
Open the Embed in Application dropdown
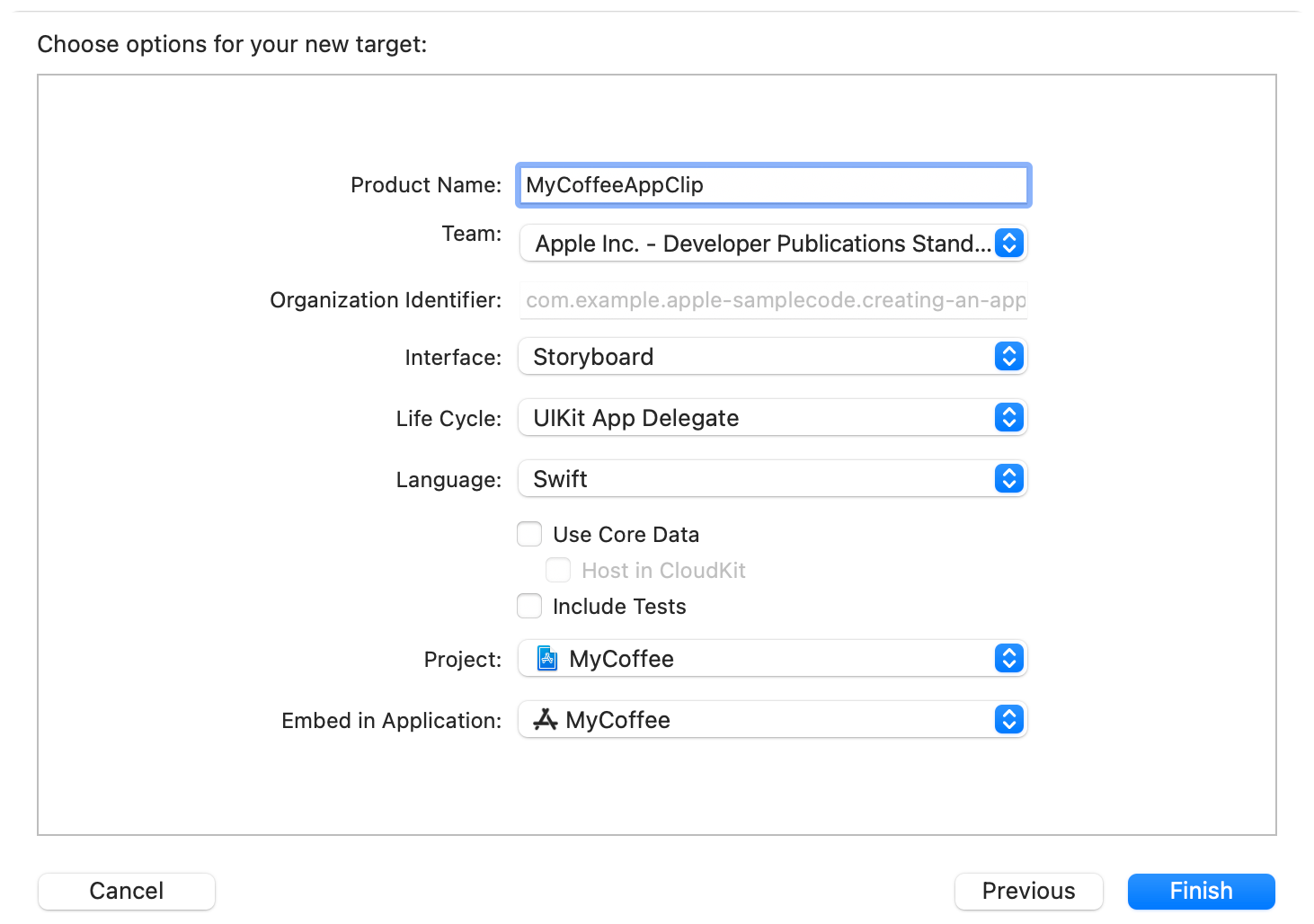[x=773, y=719]
